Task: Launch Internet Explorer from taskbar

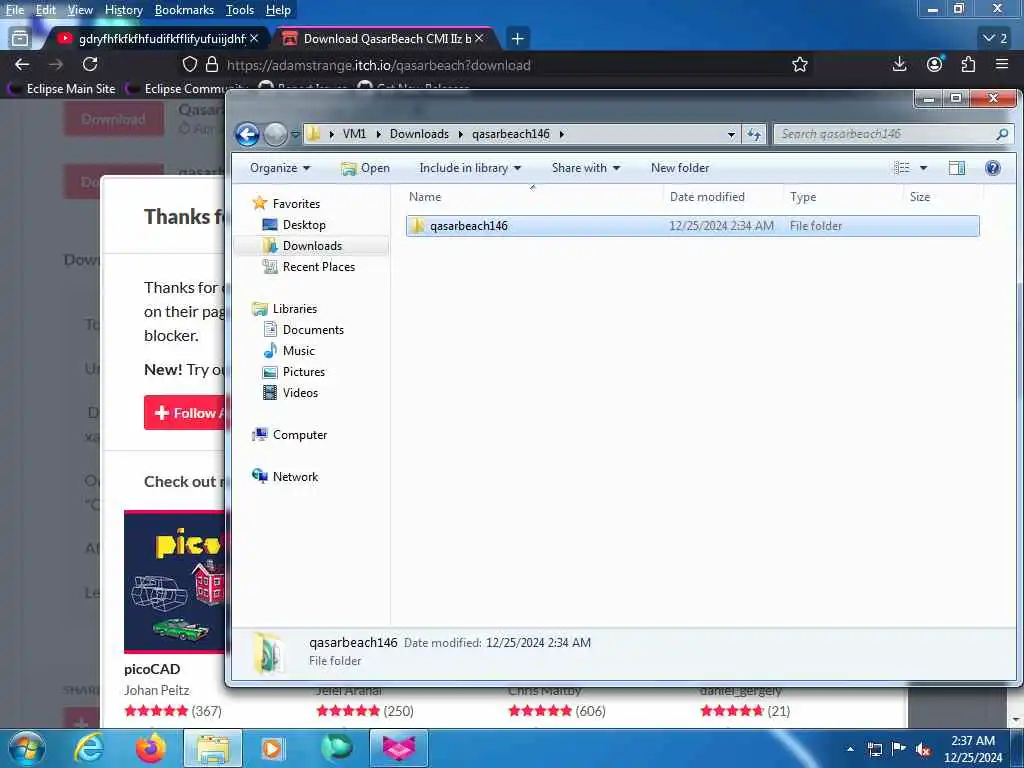Action: pos(88,748)
